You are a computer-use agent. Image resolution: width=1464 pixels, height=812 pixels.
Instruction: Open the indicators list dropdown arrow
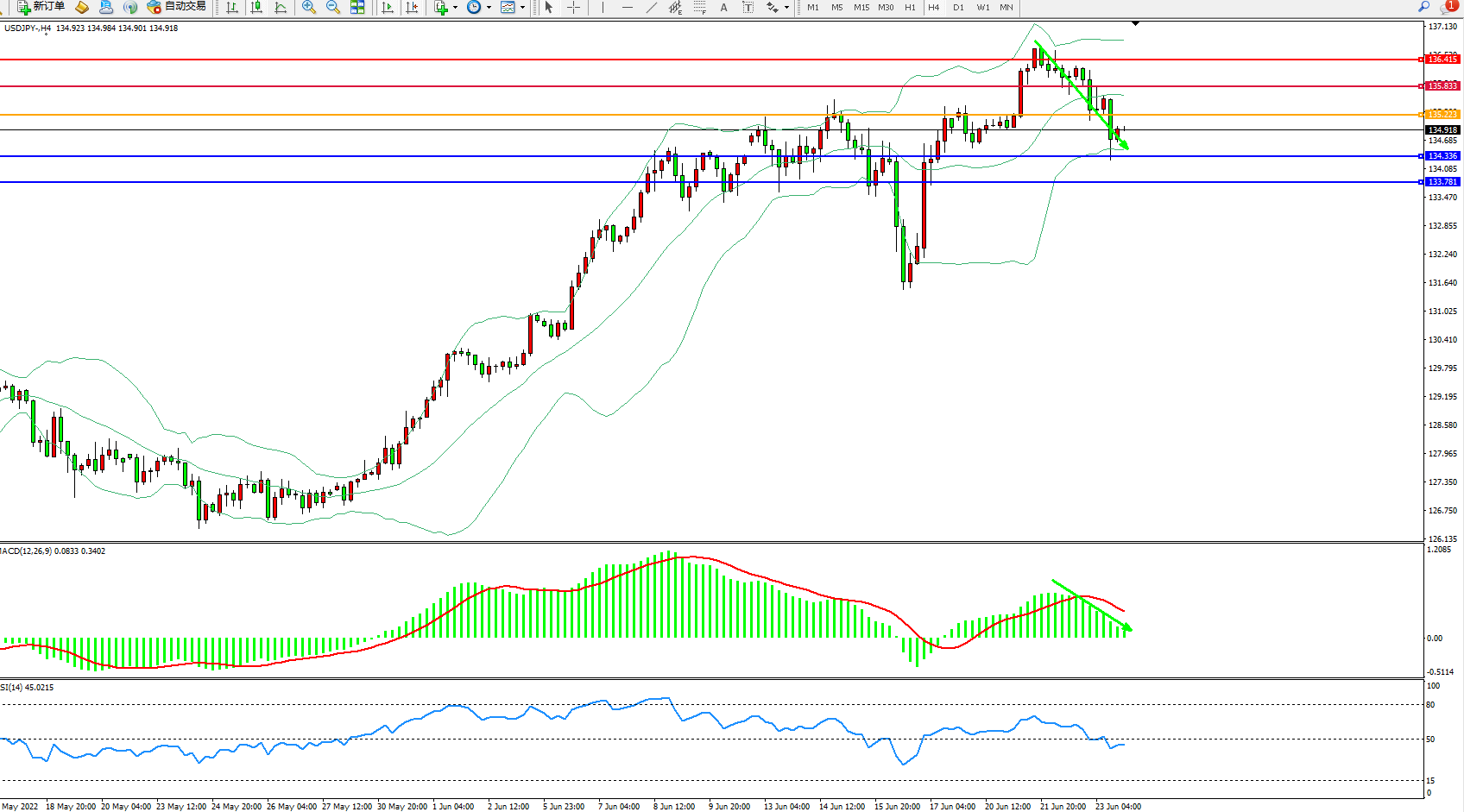click(x=455, y=7)
